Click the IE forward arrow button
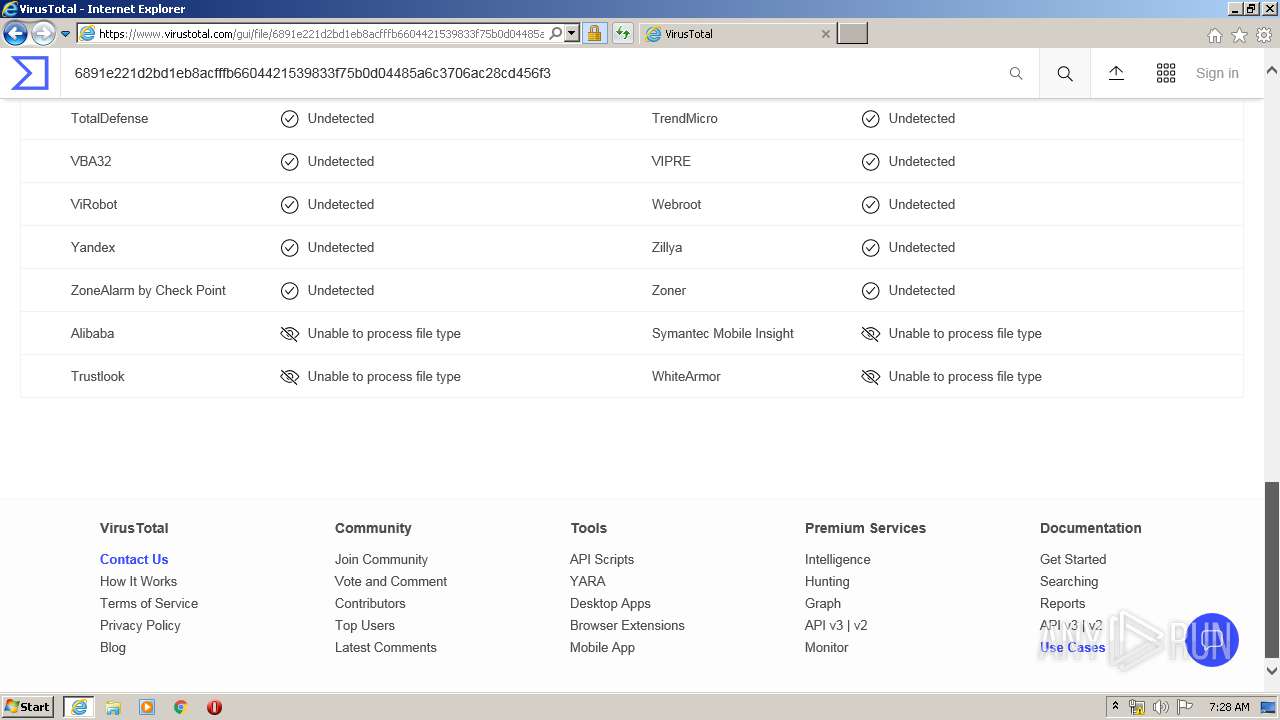Screen dimensions: 1280x720 click(x=43, y=34)
